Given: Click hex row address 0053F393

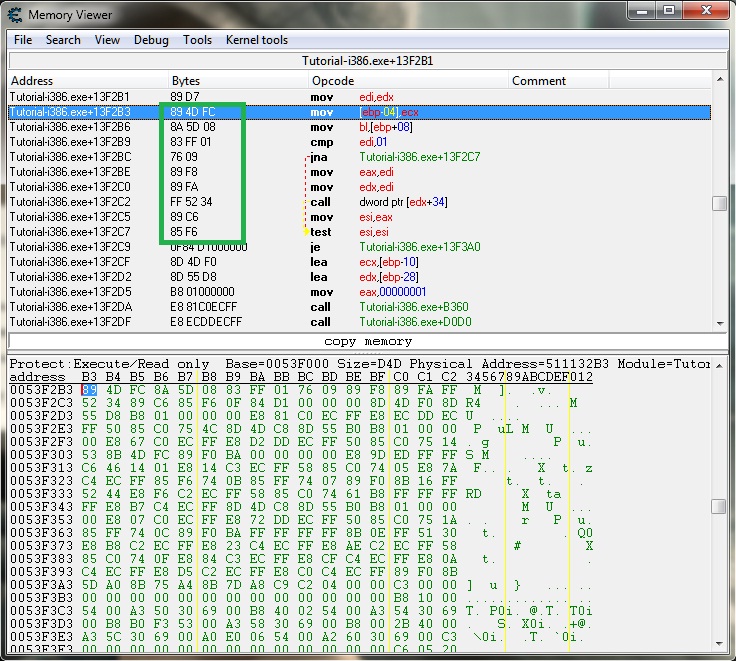Looking at the screenshot, I should 41,572.
